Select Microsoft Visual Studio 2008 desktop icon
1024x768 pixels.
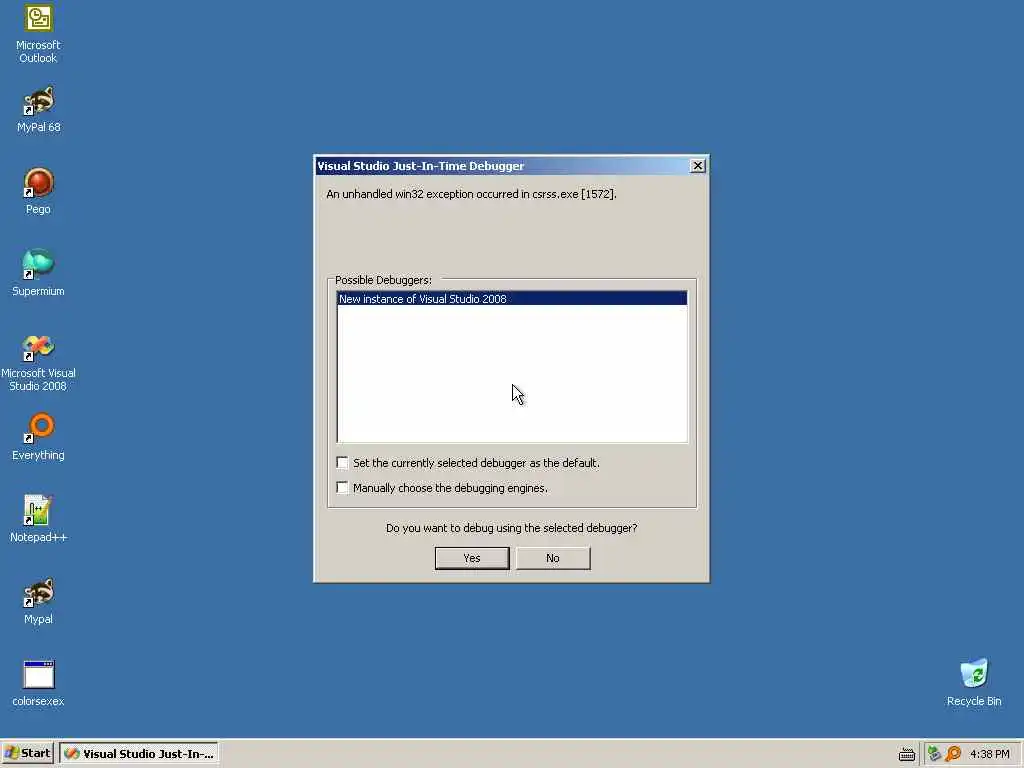coord(38,362)
